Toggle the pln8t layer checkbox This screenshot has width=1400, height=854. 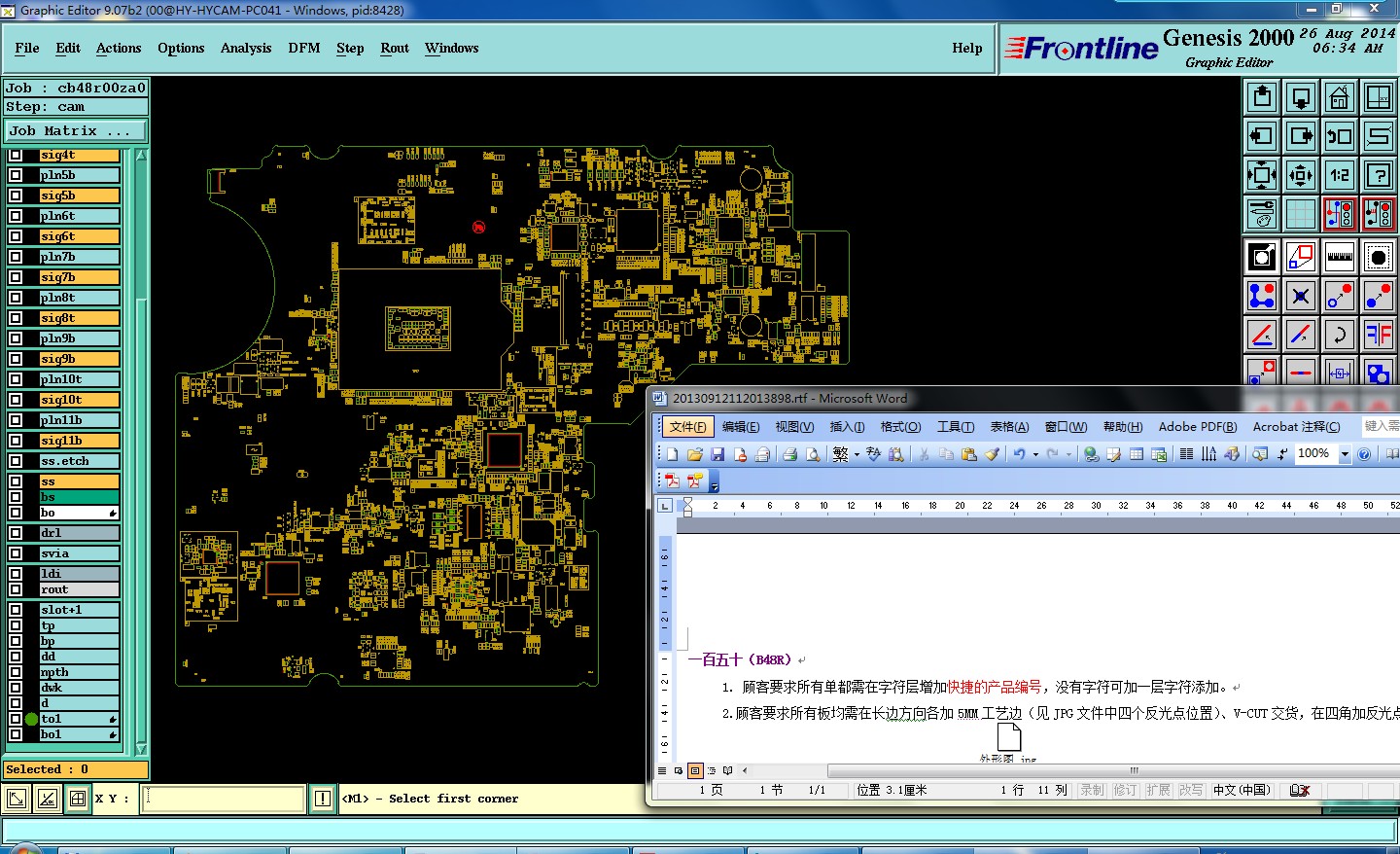coord(16,298)
